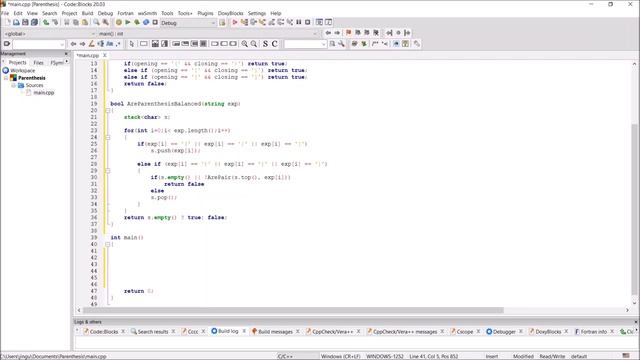Open Find dialog icon
640x360 pixels.
click(x=96, y=22)
